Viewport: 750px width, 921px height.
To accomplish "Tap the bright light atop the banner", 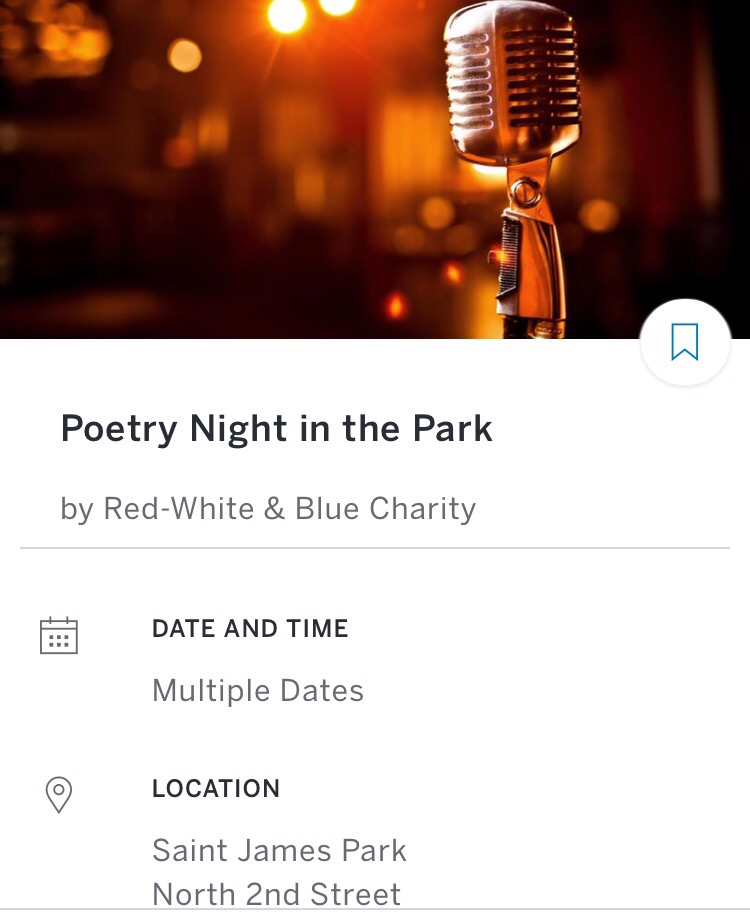I will 287,14.
